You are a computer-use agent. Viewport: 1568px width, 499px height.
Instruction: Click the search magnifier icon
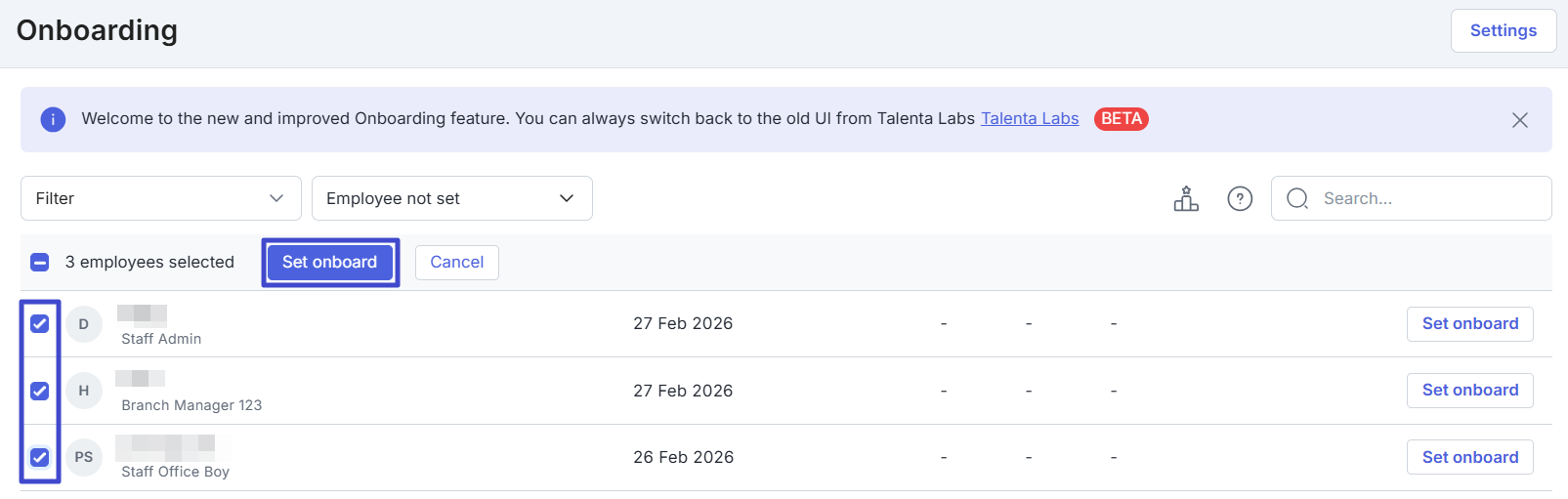[1297, 199]
